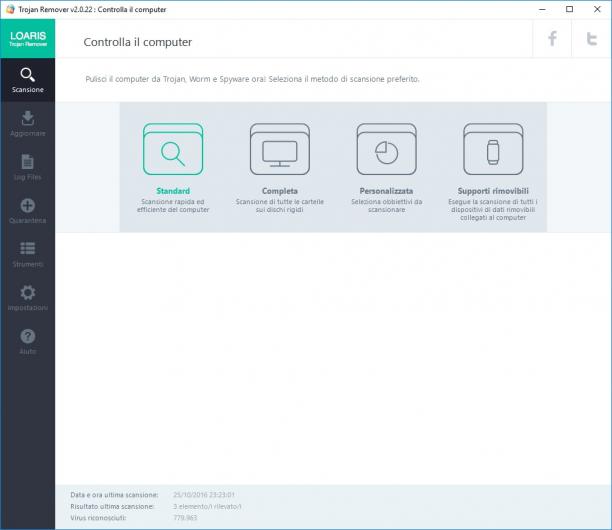612x530 pixels.
Task: Click the Standard scan label
Action: pyautogui.click(x=173, y=191)
